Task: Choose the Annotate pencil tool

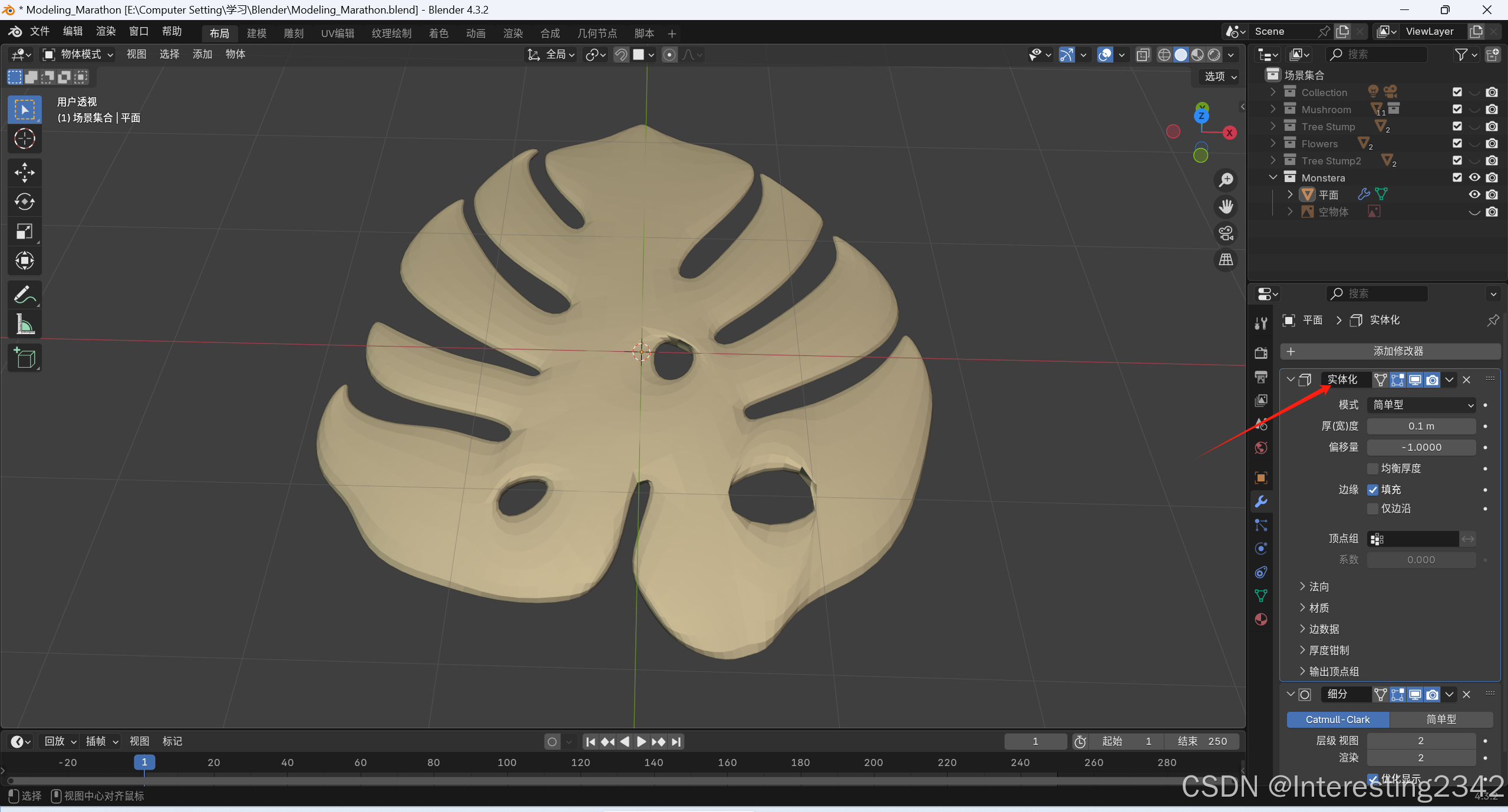Action: tap(24, 295)
